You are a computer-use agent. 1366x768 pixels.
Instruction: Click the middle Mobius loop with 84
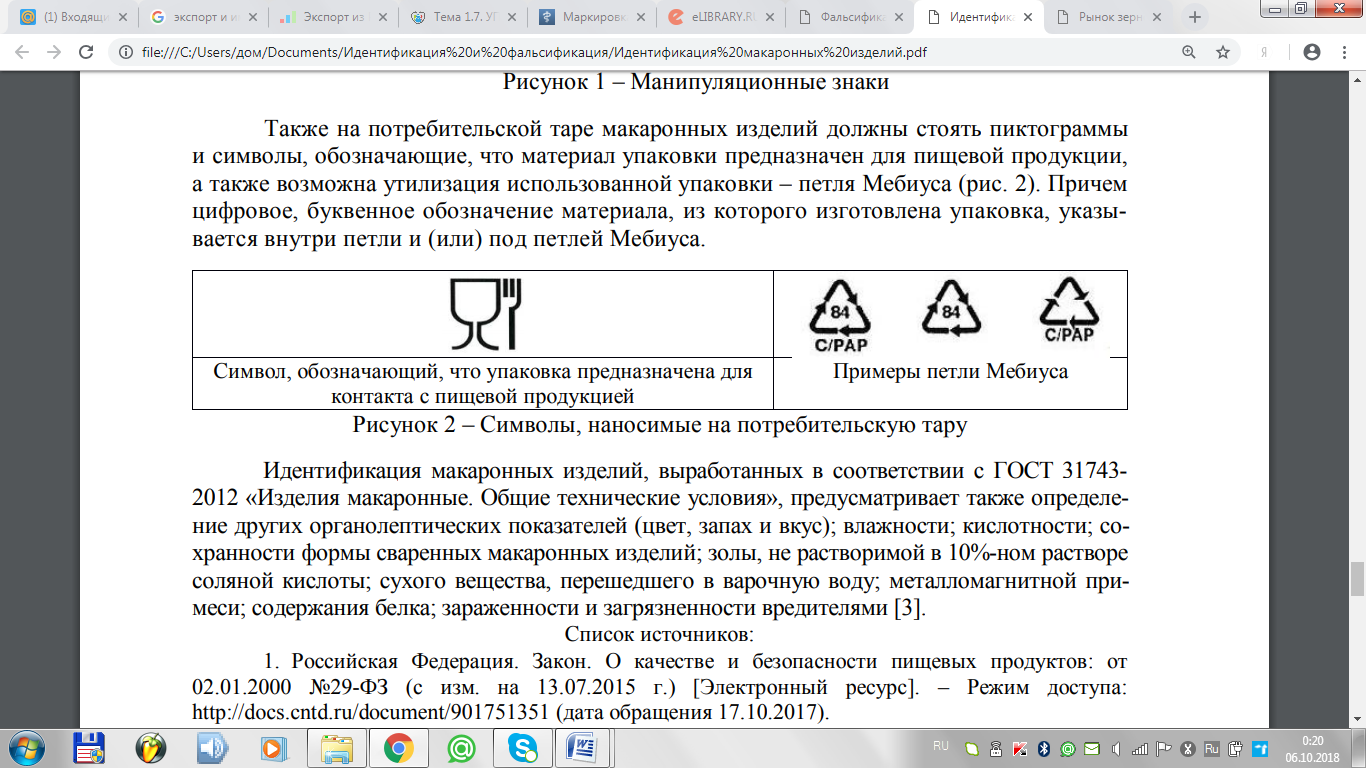point(951,306)
